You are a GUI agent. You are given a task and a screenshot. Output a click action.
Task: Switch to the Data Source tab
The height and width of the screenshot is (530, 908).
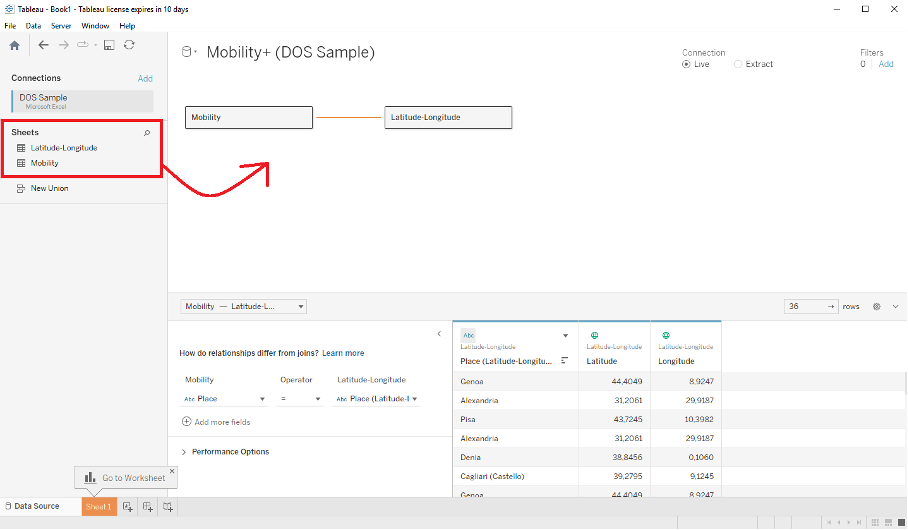(32, 506)
